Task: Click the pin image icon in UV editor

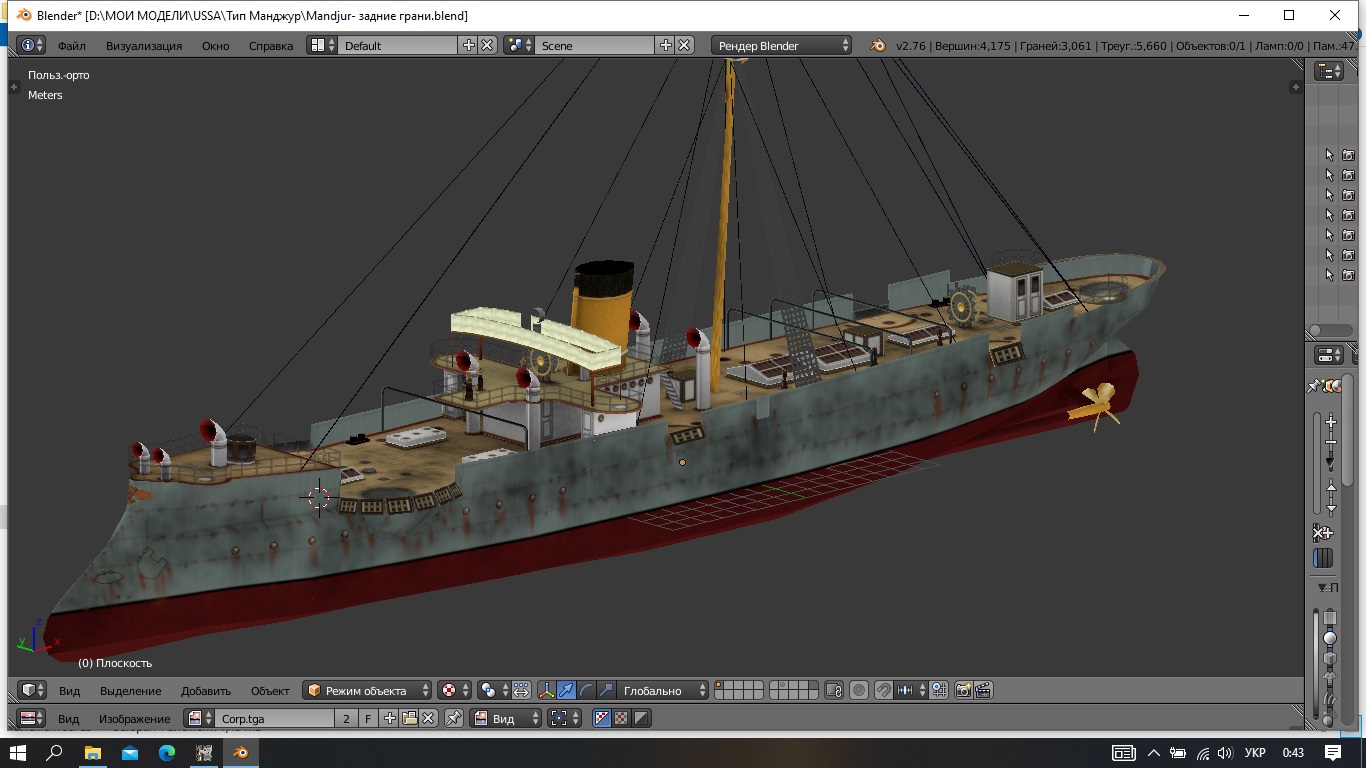Action: 454,718
